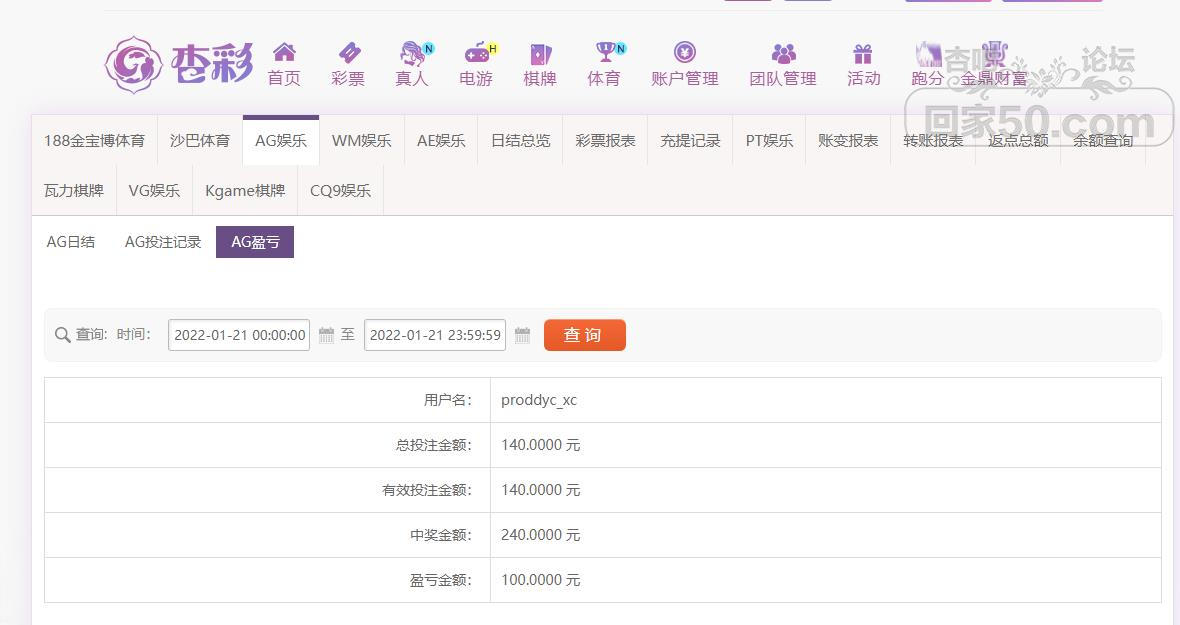Switch to CQ9娱乐 tab
The width and height of the screenshot is (1180, 625).
340,191
